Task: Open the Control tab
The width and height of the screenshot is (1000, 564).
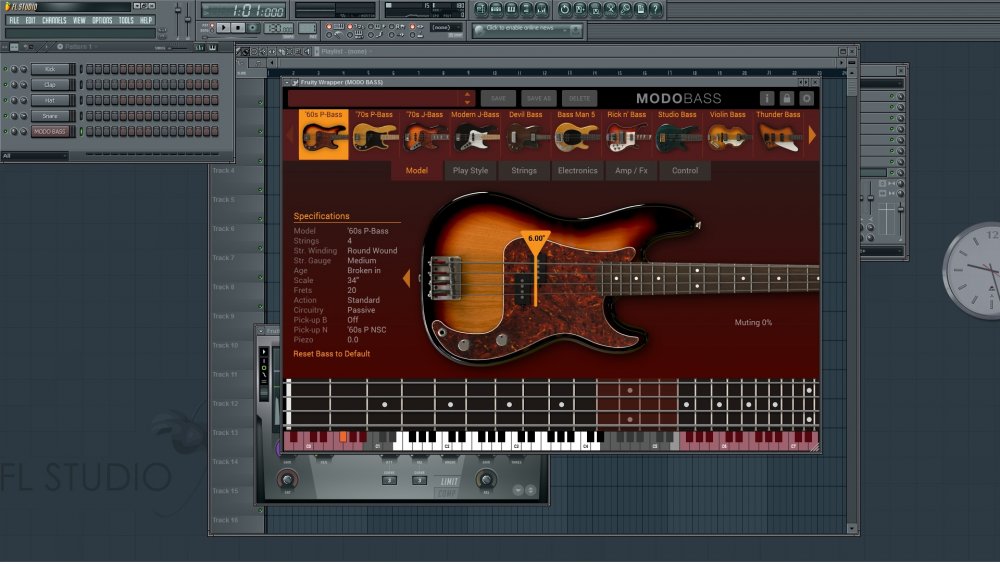Action: click(x=684, y=170)
